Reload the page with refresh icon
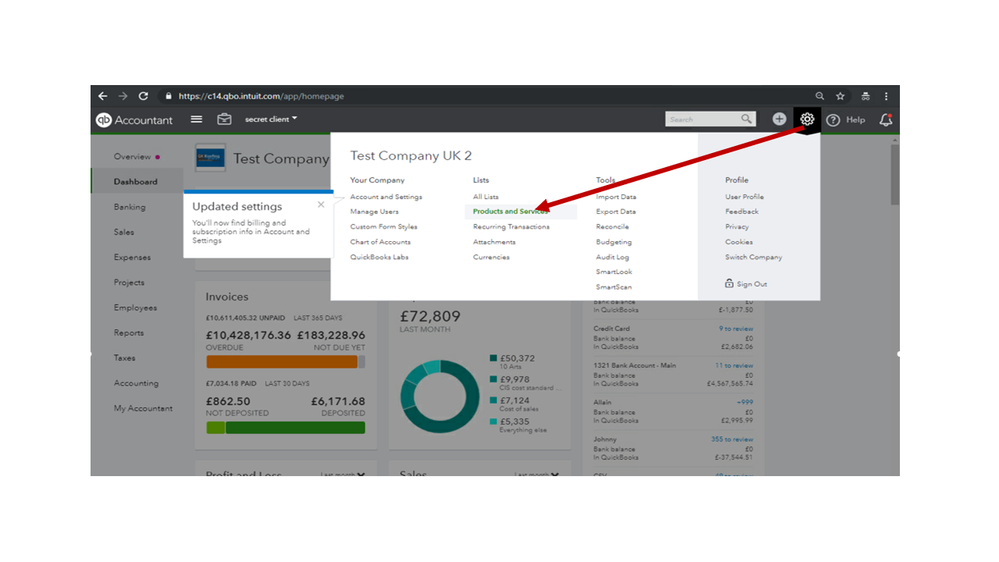 pos(143,96)
